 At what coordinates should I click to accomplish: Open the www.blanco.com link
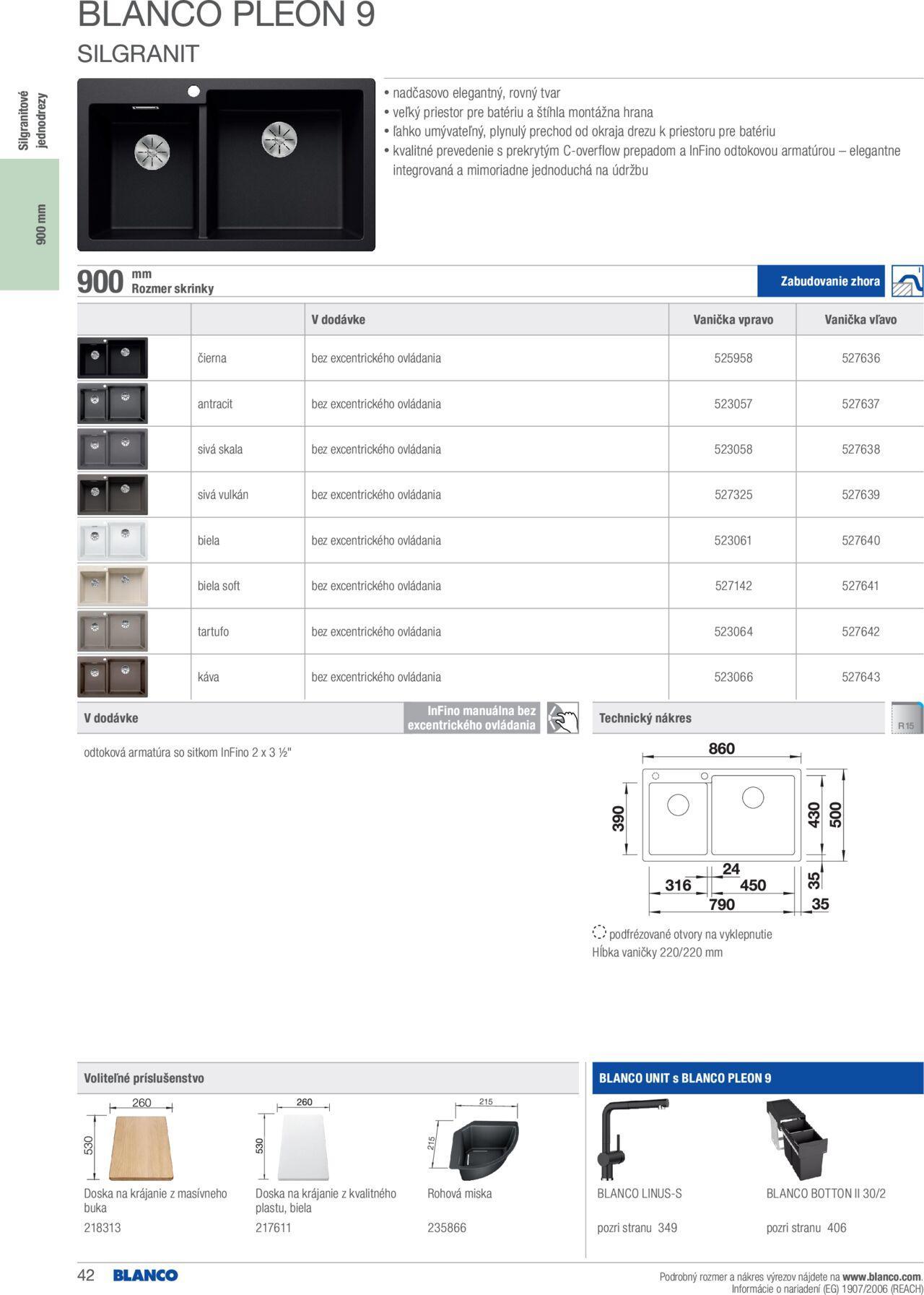pos(881,1277)
